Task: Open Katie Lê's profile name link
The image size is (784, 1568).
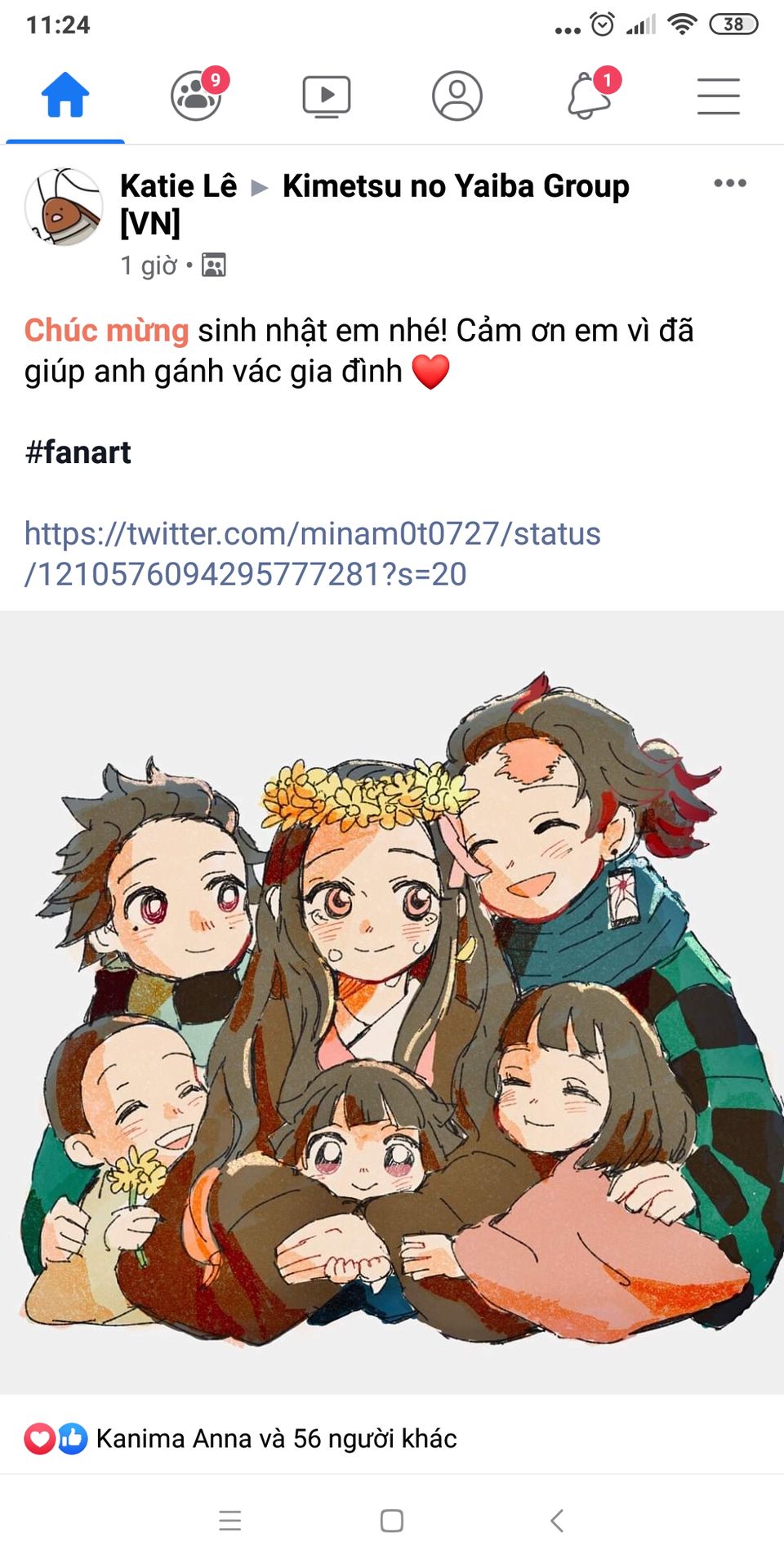Action: pyautogui.click(x=178, y=186)
